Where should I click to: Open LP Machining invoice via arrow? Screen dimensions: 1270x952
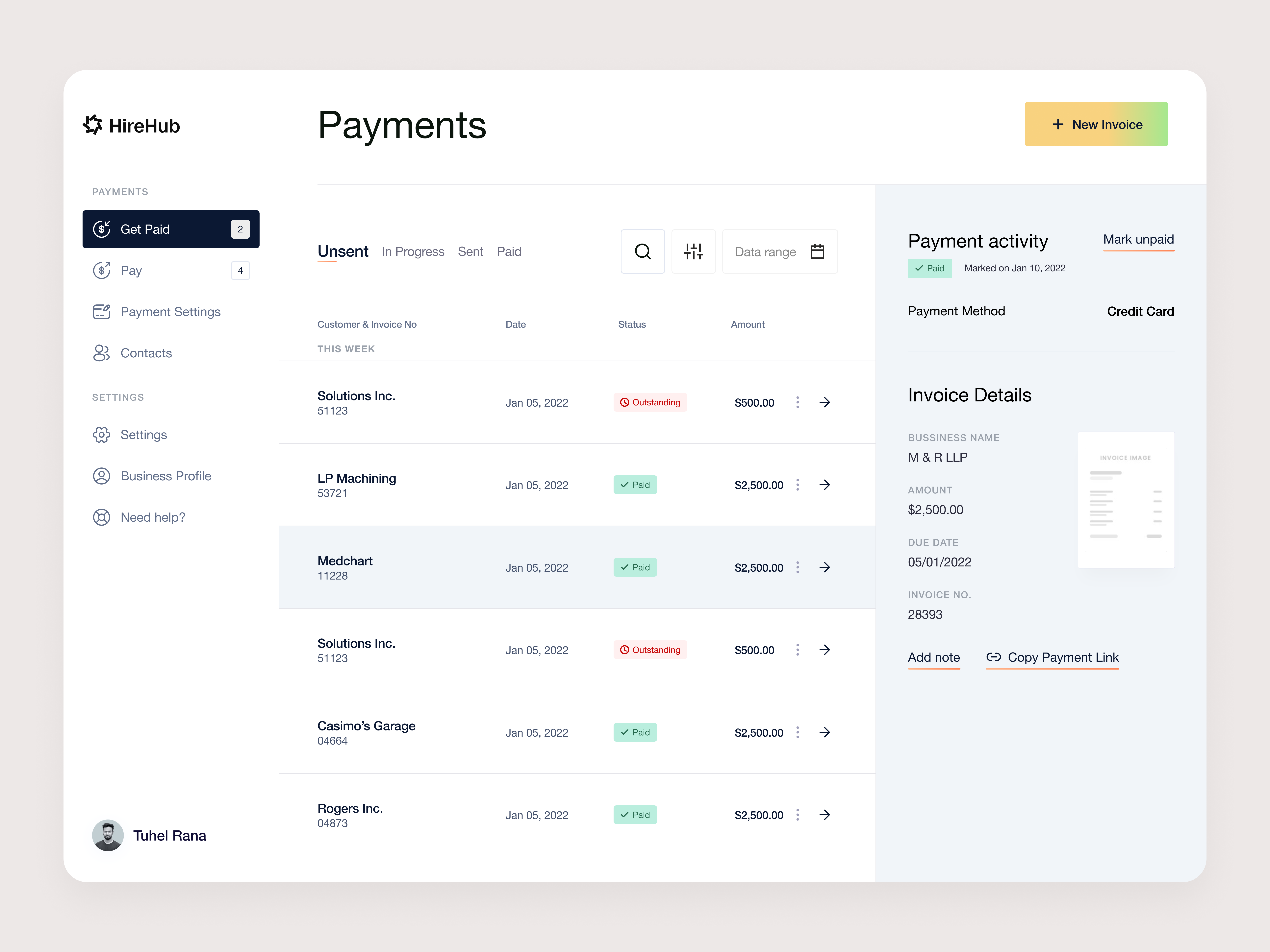(x=825, y=485)
